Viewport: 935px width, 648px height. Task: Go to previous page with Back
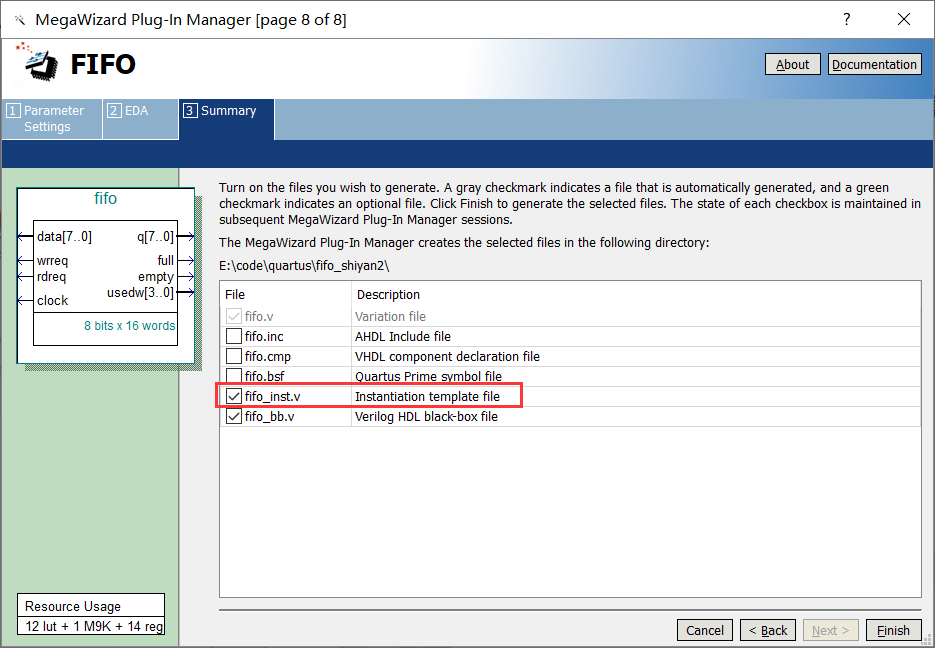(x=767, y=630)
